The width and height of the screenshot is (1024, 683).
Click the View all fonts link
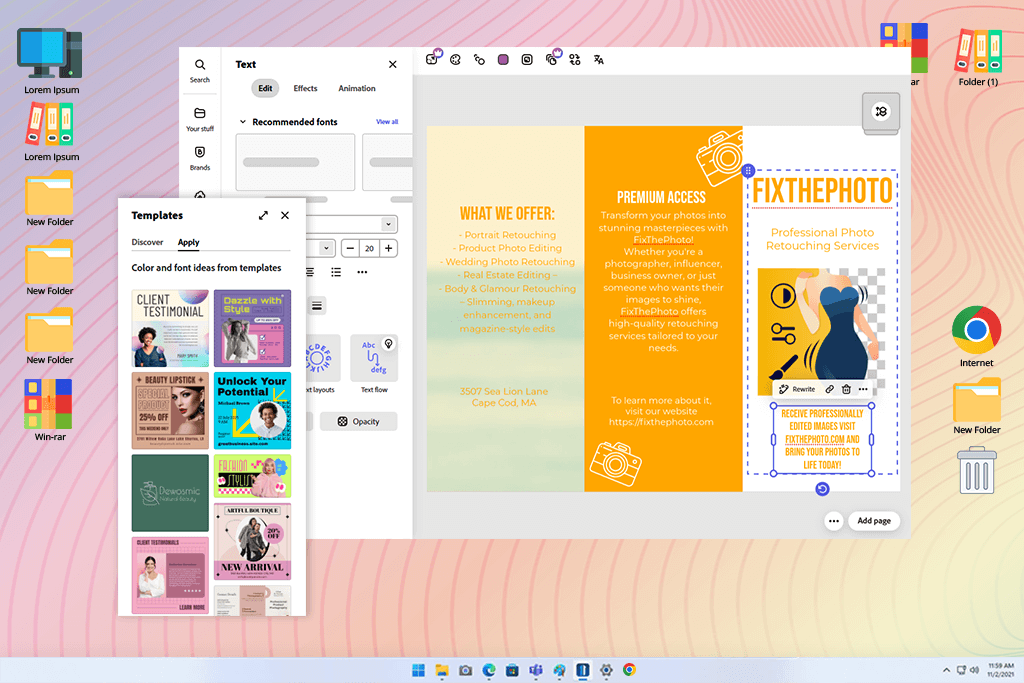pos(387,121)
